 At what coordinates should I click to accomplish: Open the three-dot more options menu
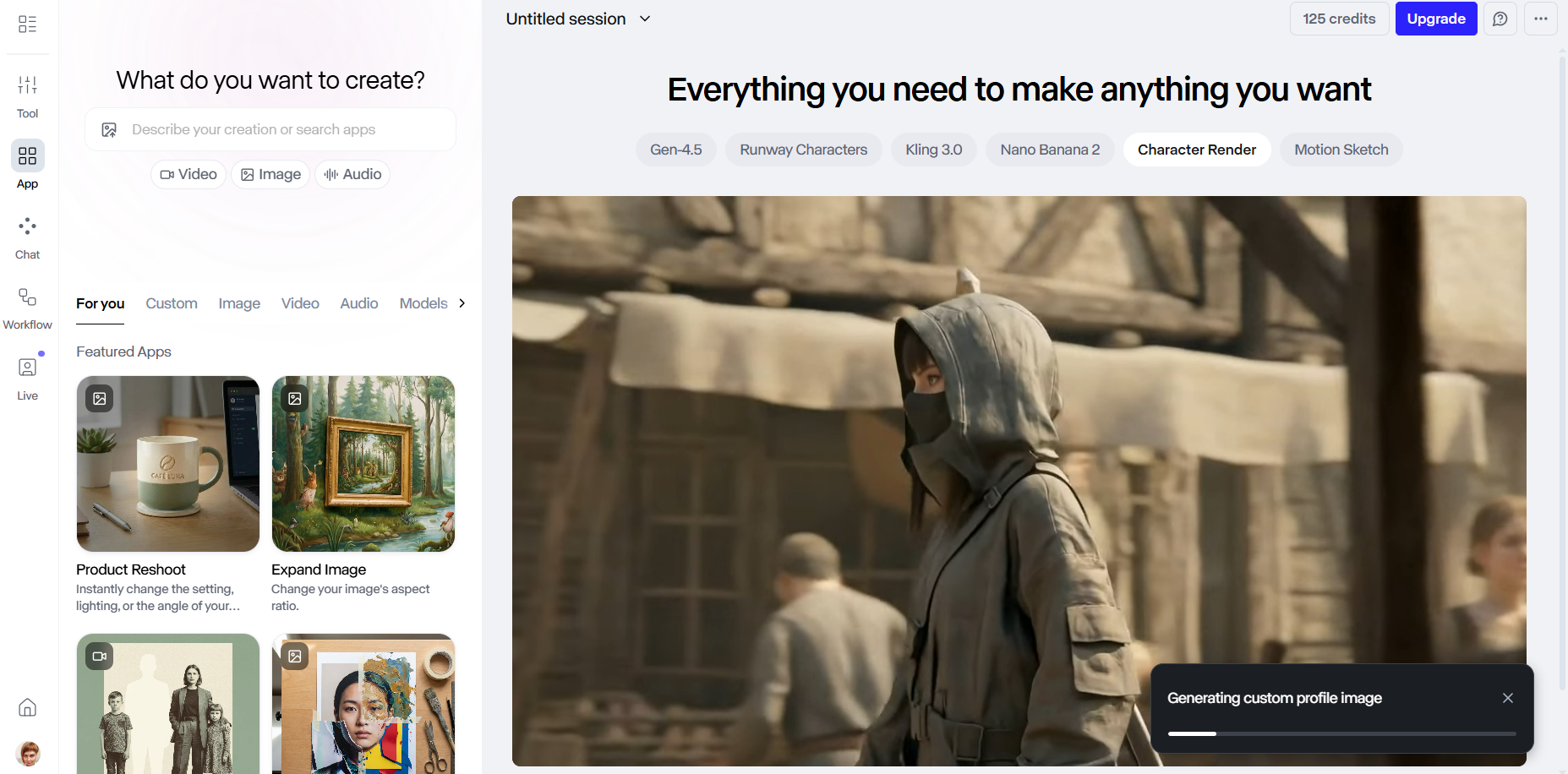pos(1540,19)
